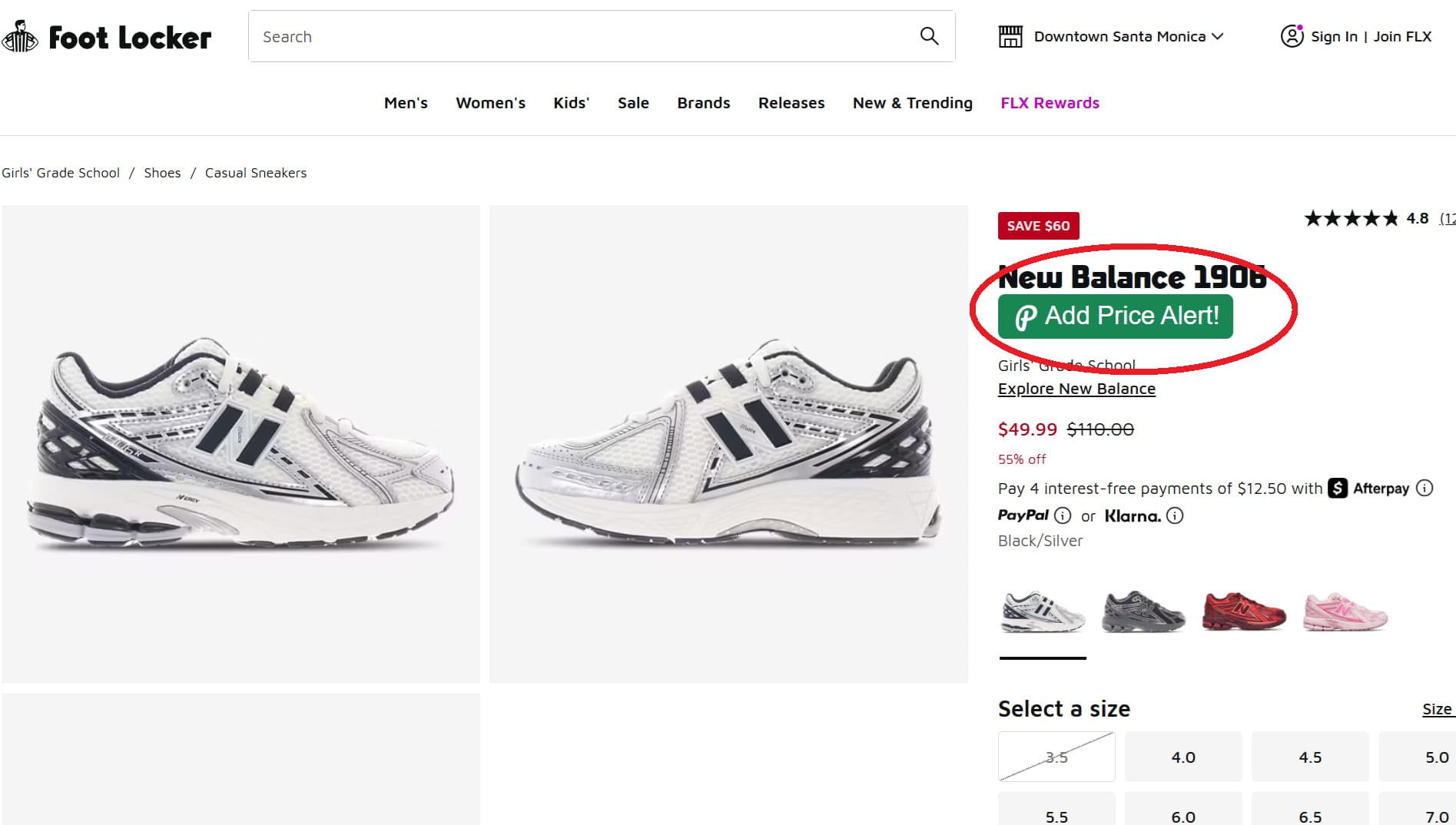
Task: Click the Afterpay logo
Action: tap(1369, 488)
